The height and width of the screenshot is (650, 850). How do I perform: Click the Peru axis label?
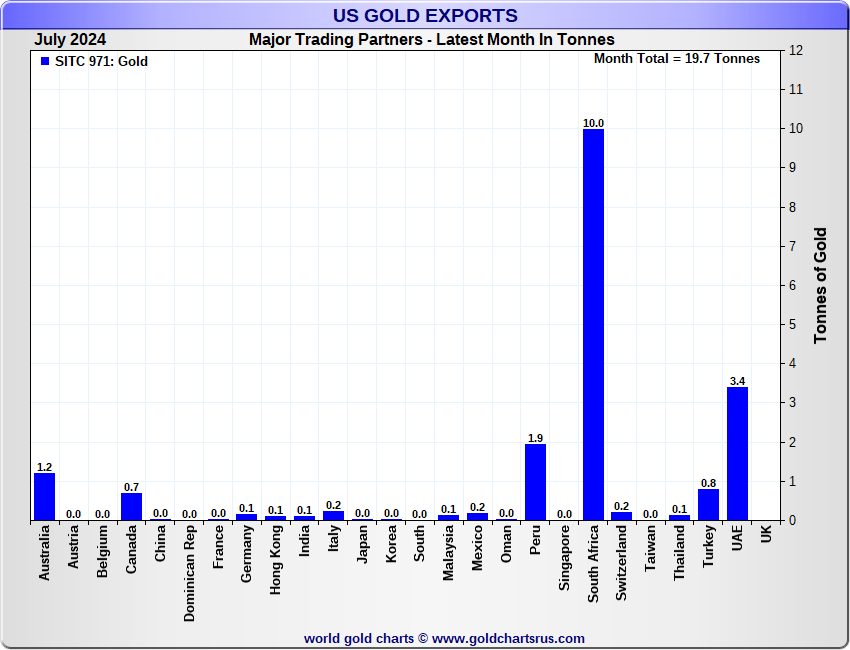536,540
